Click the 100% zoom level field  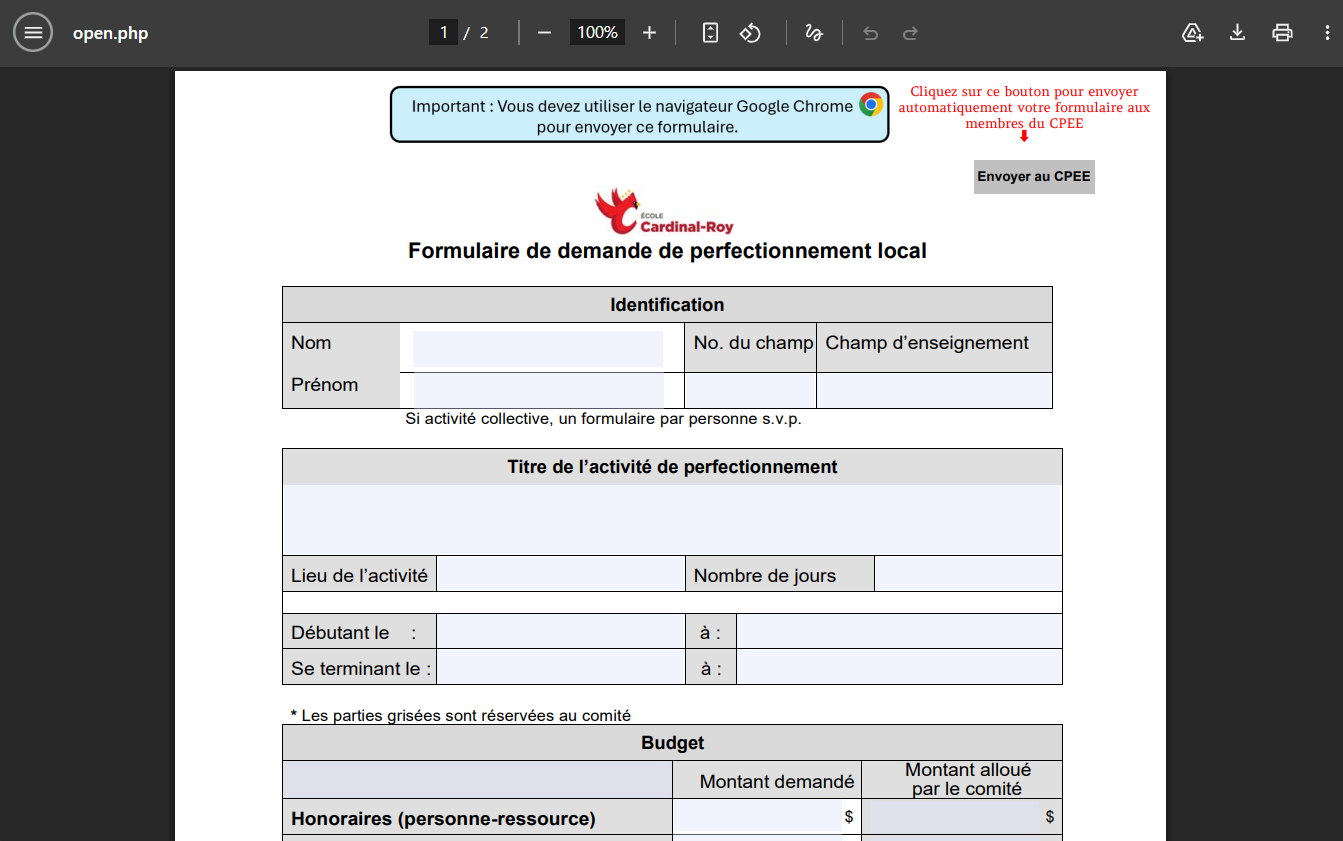[597, 33]
